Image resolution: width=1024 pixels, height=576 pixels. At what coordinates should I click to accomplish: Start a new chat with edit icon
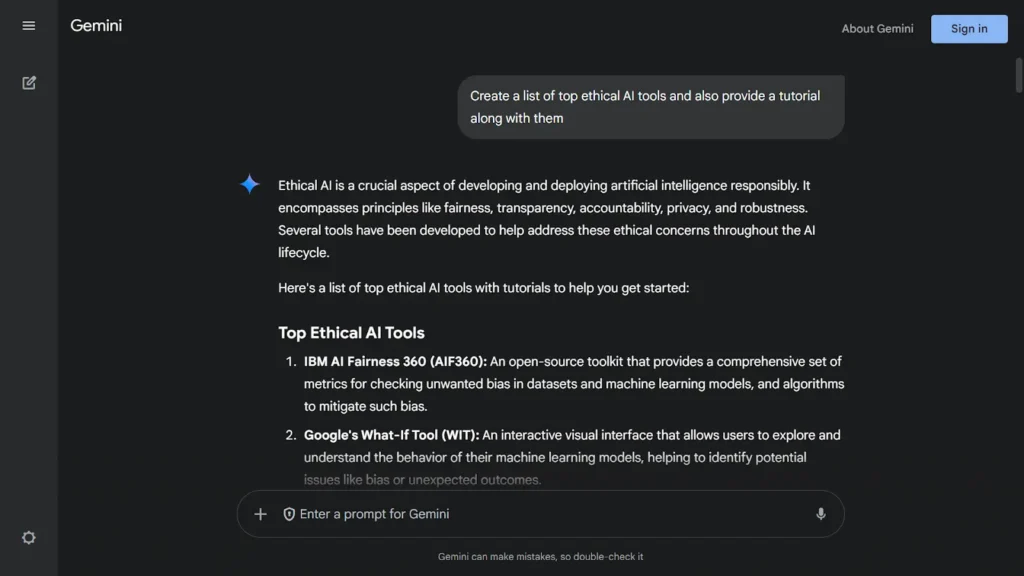29,83
